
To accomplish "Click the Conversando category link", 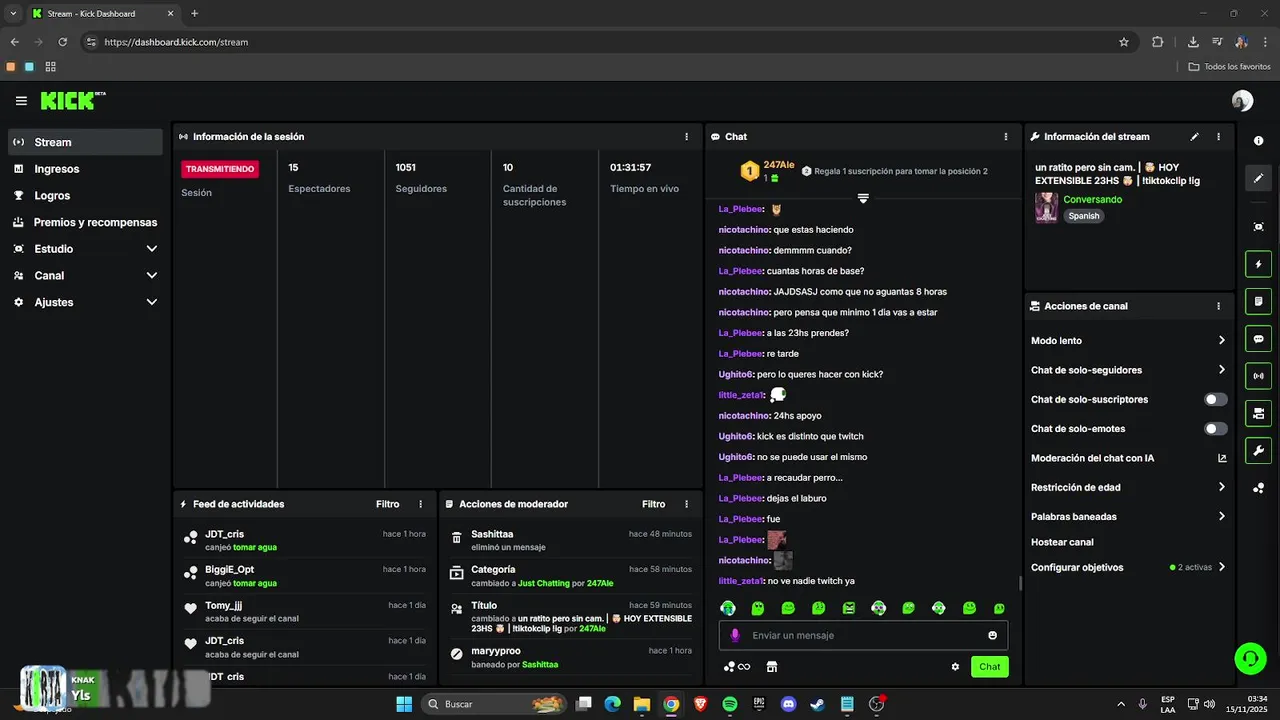I will [x=1092, y=200].
